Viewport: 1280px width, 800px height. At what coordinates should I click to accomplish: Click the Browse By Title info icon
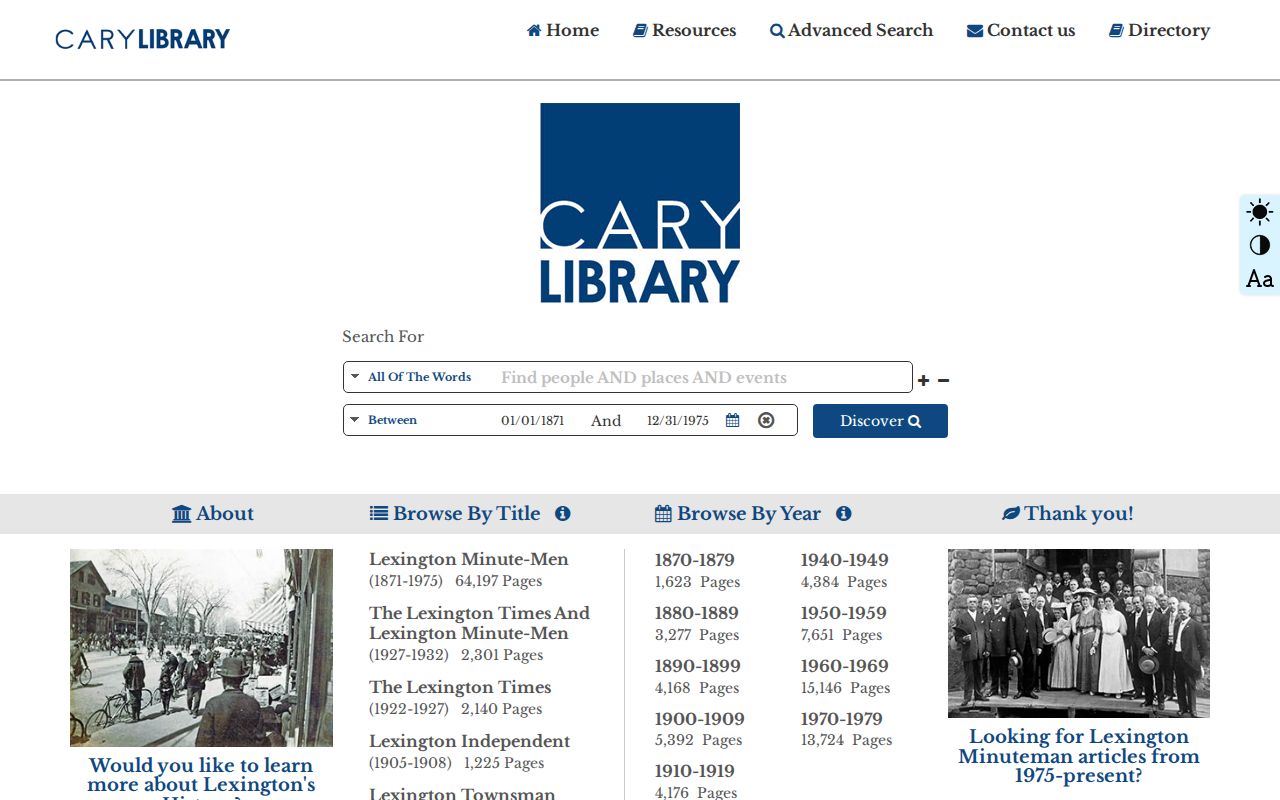(563, 514)
